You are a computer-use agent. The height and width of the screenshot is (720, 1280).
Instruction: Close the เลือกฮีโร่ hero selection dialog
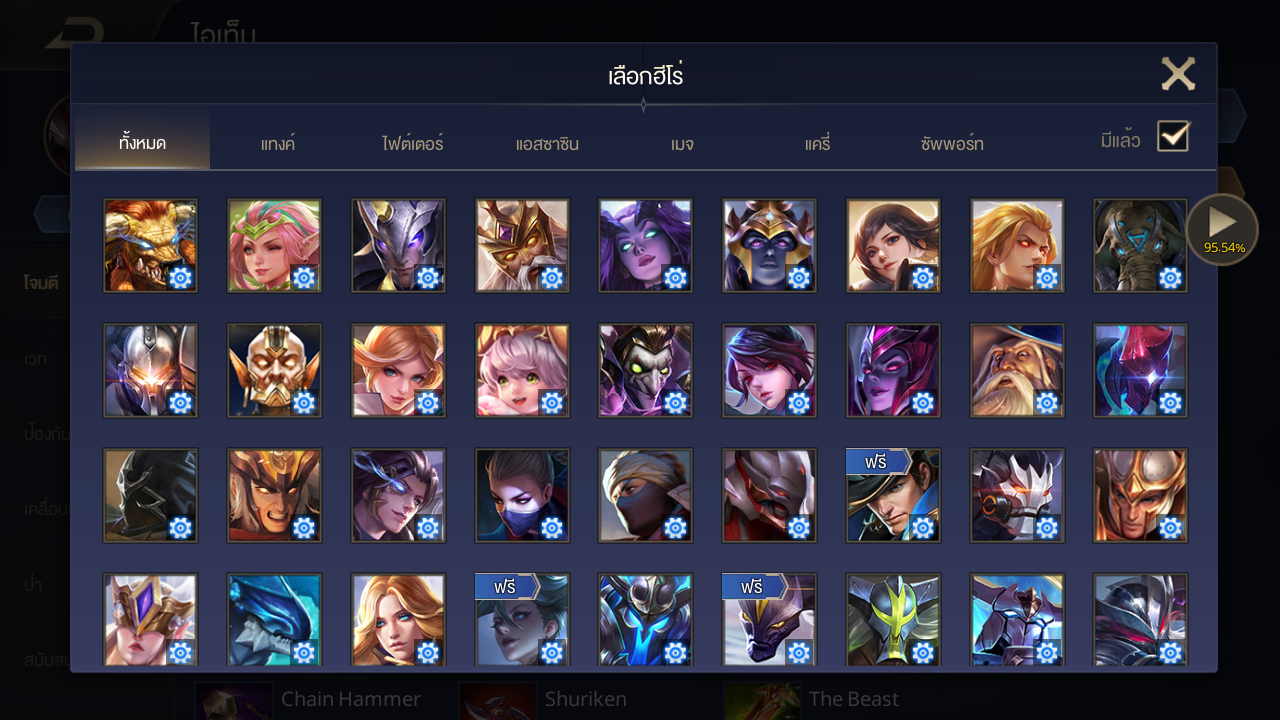click(1178, 74)
